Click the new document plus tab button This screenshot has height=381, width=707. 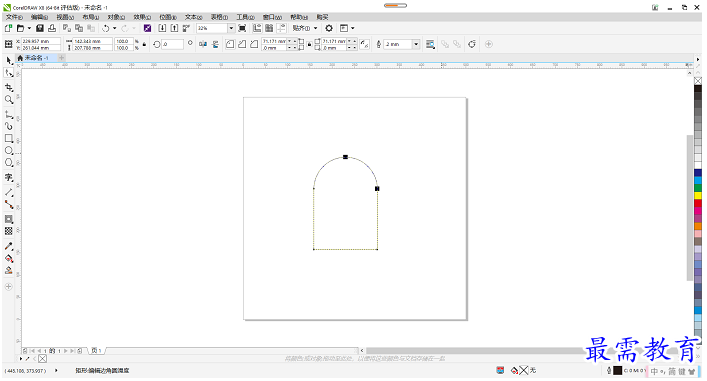(x=62, y=58)
